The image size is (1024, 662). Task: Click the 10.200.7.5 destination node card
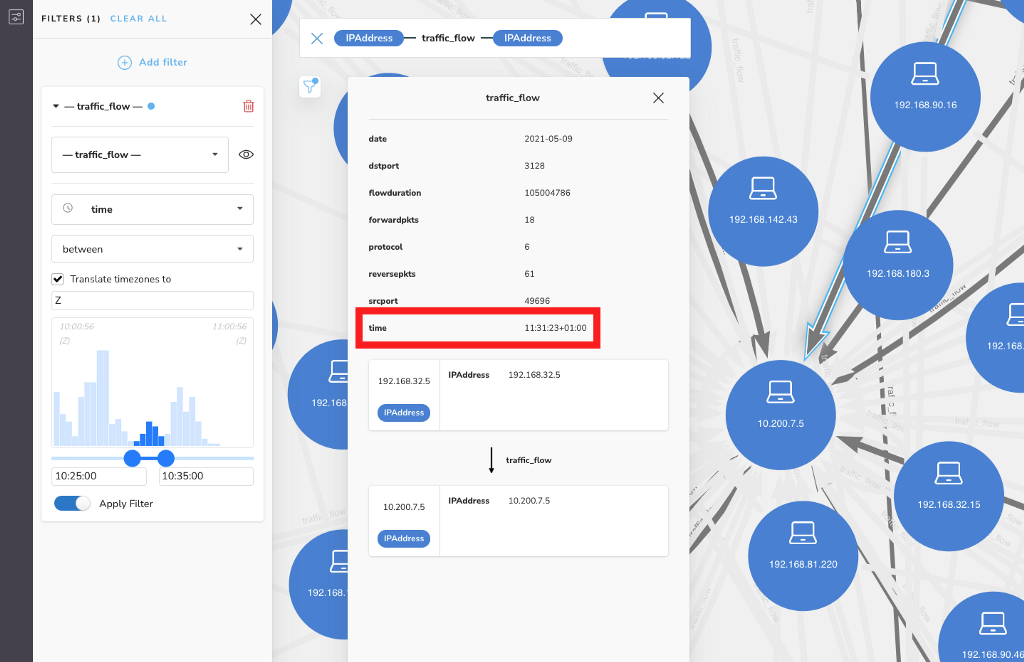pyautogui.click(x=518, y=521)
